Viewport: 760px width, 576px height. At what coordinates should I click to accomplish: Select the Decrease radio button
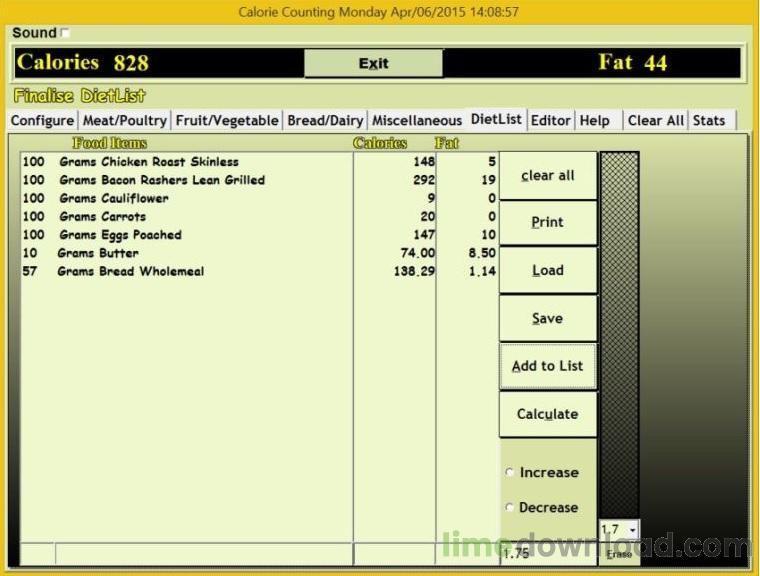click(x=509, y=507)
